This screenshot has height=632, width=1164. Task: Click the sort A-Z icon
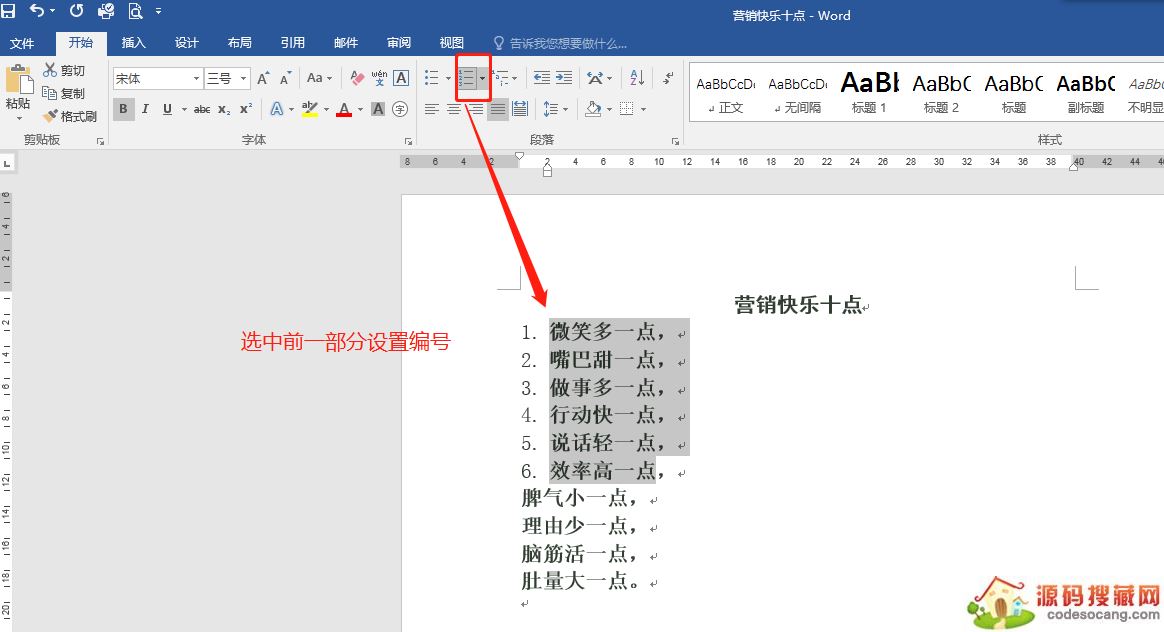tap(637, 78)
